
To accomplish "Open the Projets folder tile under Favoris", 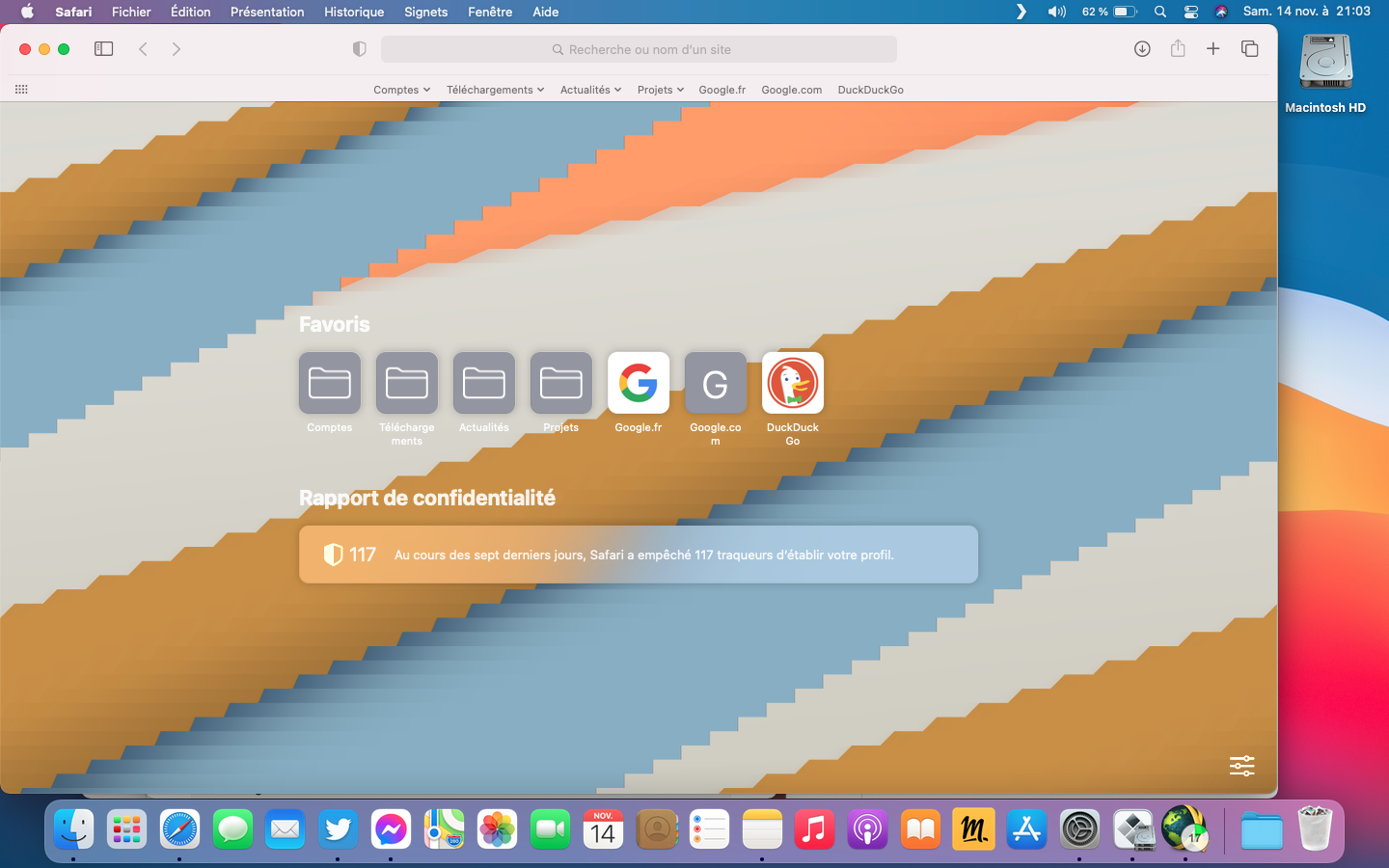I will pyautogui.click(x=561, y=383).
